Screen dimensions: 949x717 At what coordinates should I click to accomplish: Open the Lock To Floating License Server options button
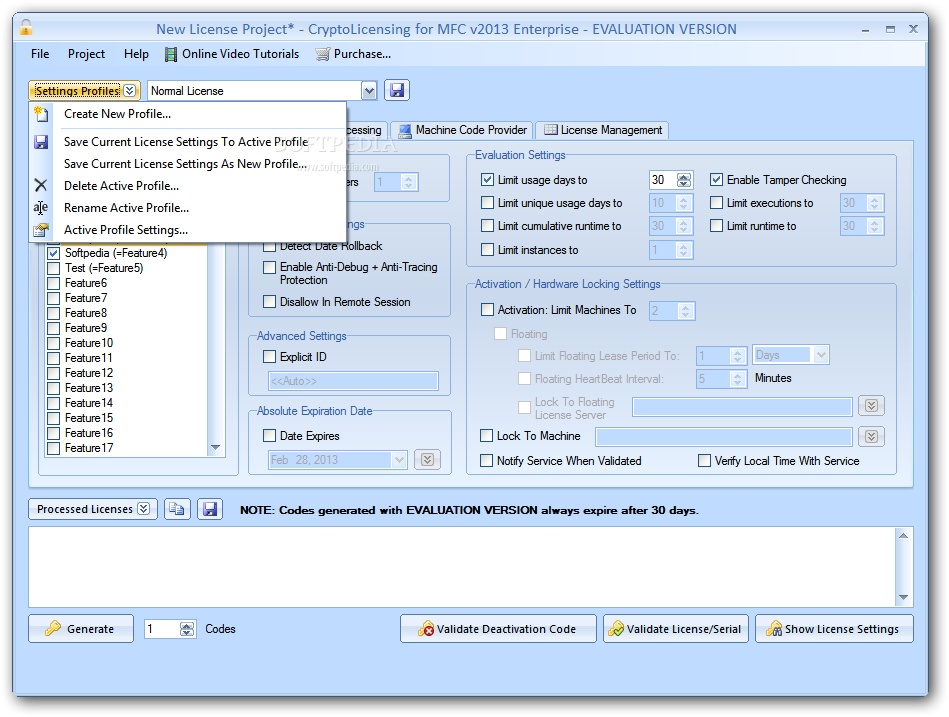871,405
